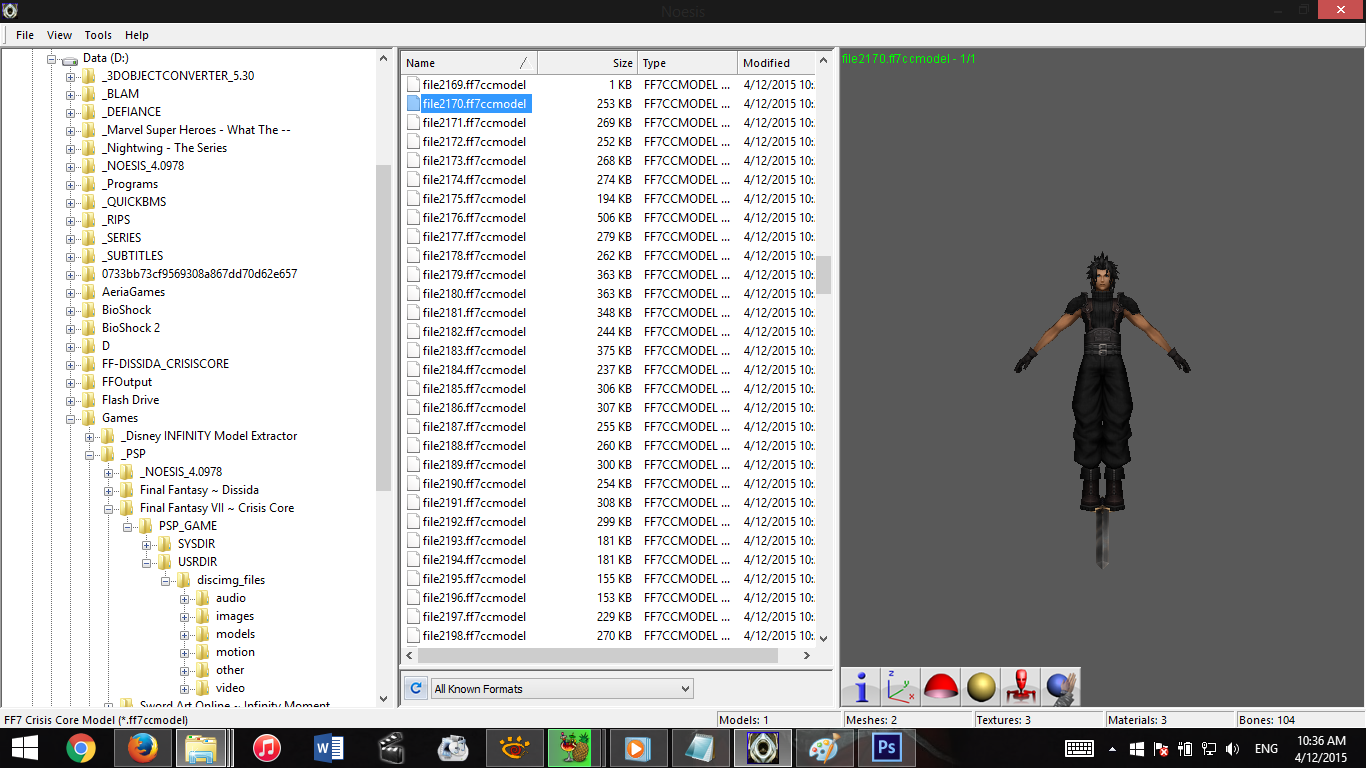Select the _QUICKBMS folder in the tree
The width and height of the screenshot is (1366, 768).
click(x=134, y=202)
